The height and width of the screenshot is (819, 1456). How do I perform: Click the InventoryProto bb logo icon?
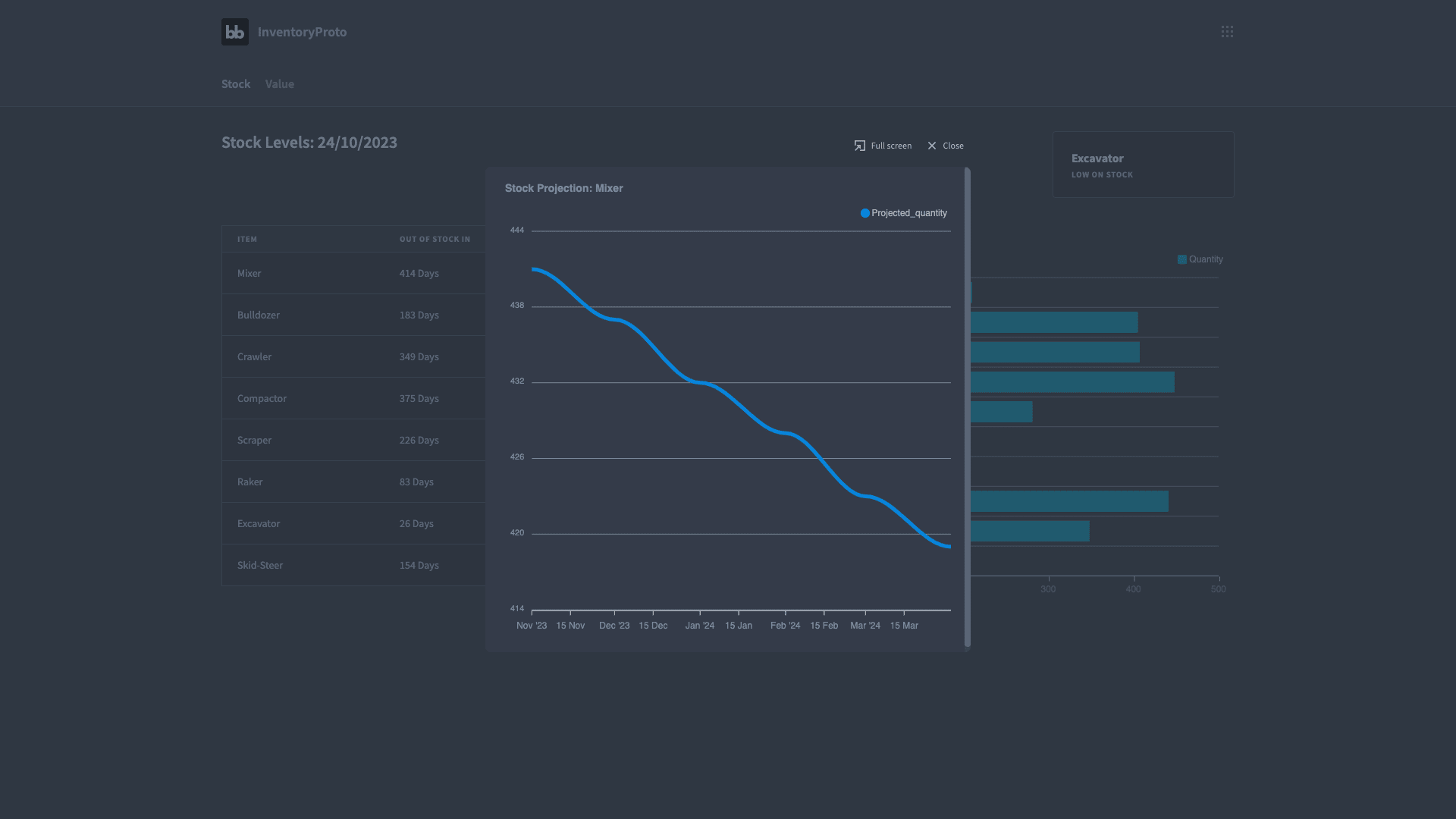click(x=235, y=32)
